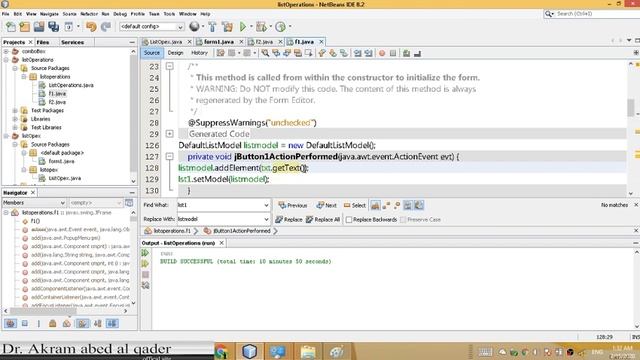
Task: Open the File menu
Action: click(x=6, y=14)
